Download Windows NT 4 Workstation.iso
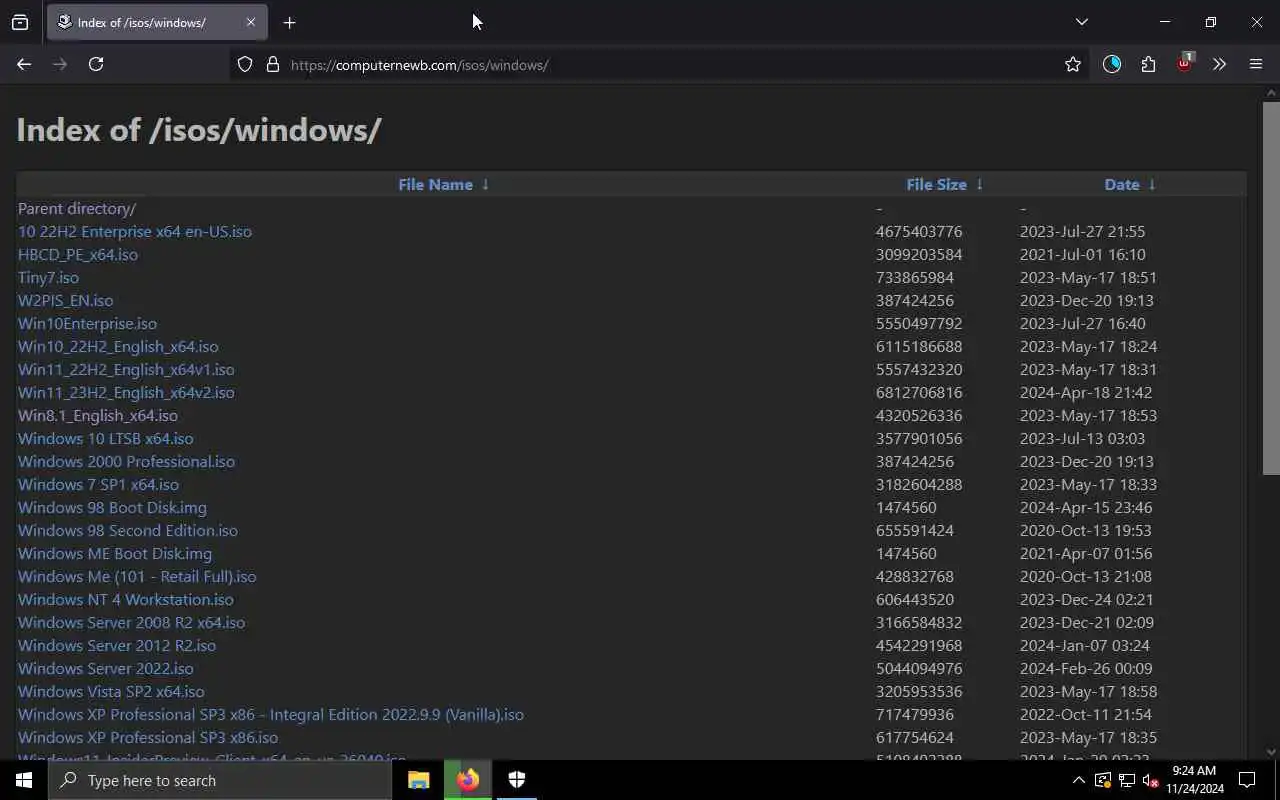This screenshot has height=800, width=1280. (126, 599)
